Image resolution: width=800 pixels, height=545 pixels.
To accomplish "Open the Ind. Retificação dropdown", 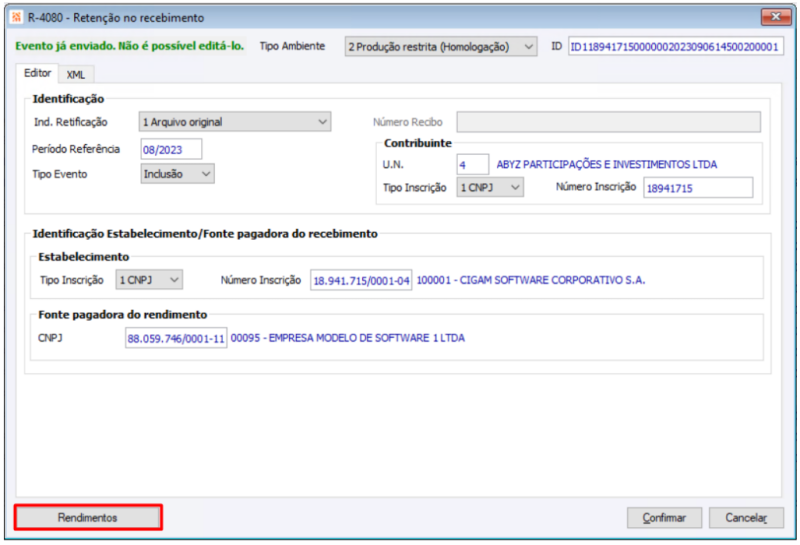I will click(x=235, y=122).
